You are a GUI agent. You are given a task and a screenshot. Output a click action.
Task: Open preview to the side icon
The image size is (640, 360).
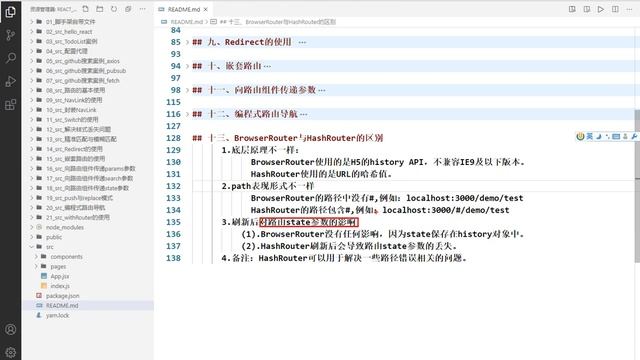(x=587, y=9)
